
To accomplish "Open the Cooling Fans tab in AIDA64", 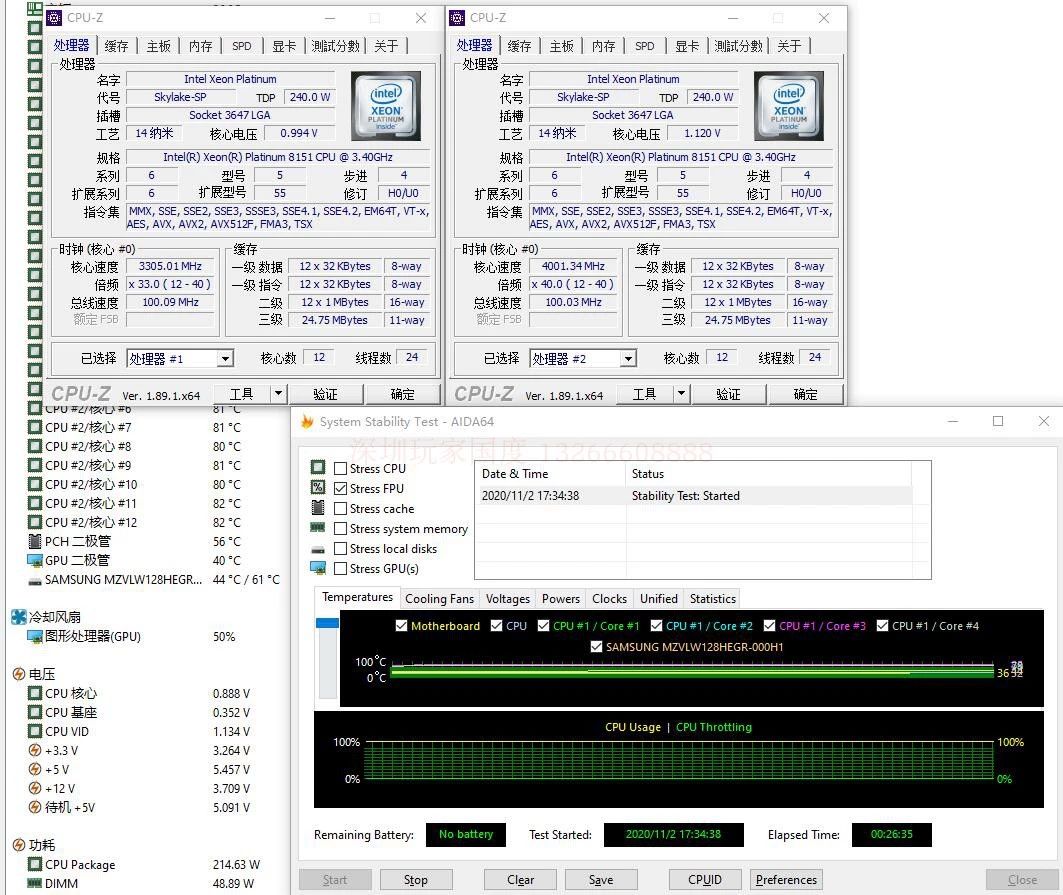I will pos(439,599).
